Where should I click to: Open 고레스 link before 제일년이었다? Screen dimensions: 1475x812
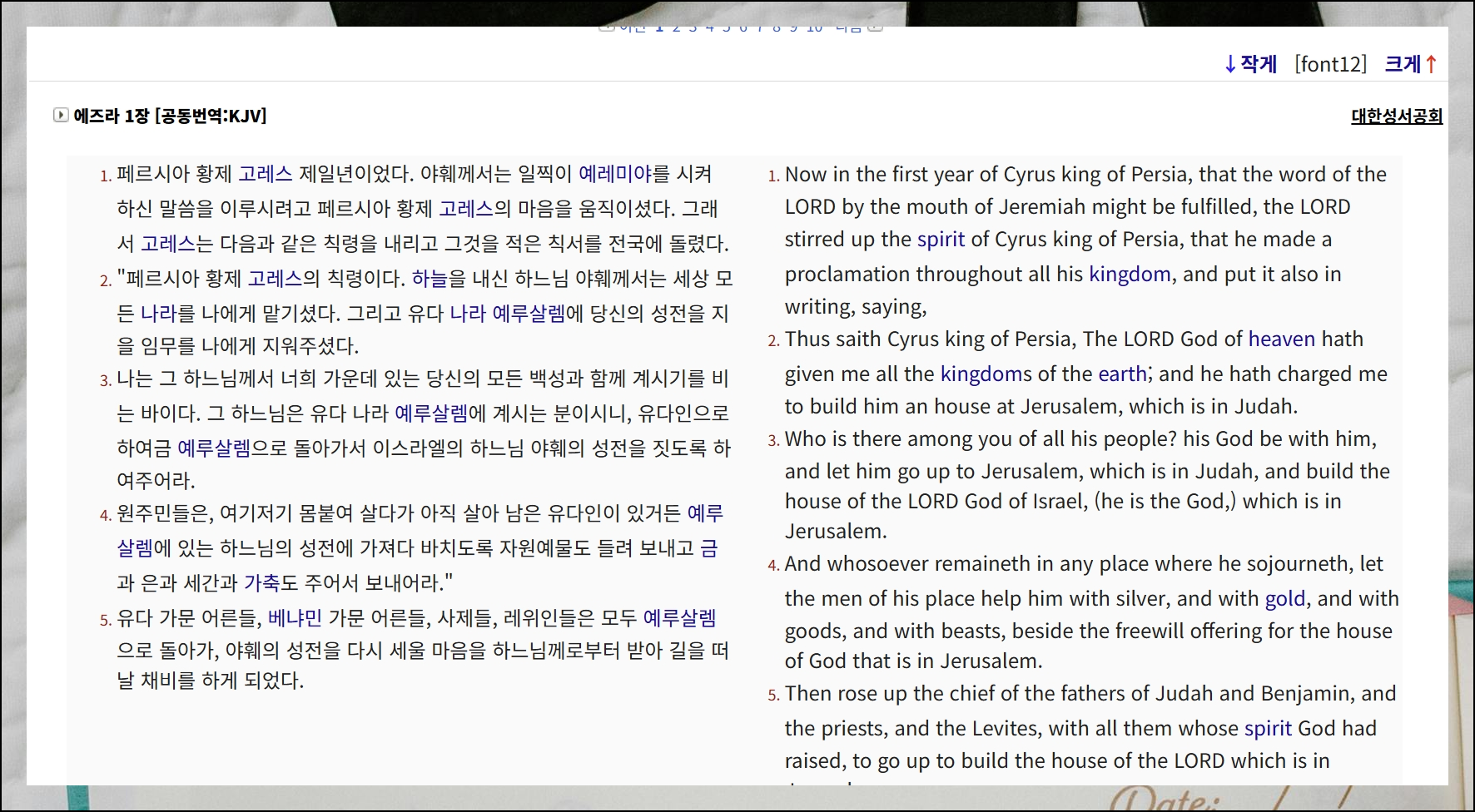click(266, 174)
